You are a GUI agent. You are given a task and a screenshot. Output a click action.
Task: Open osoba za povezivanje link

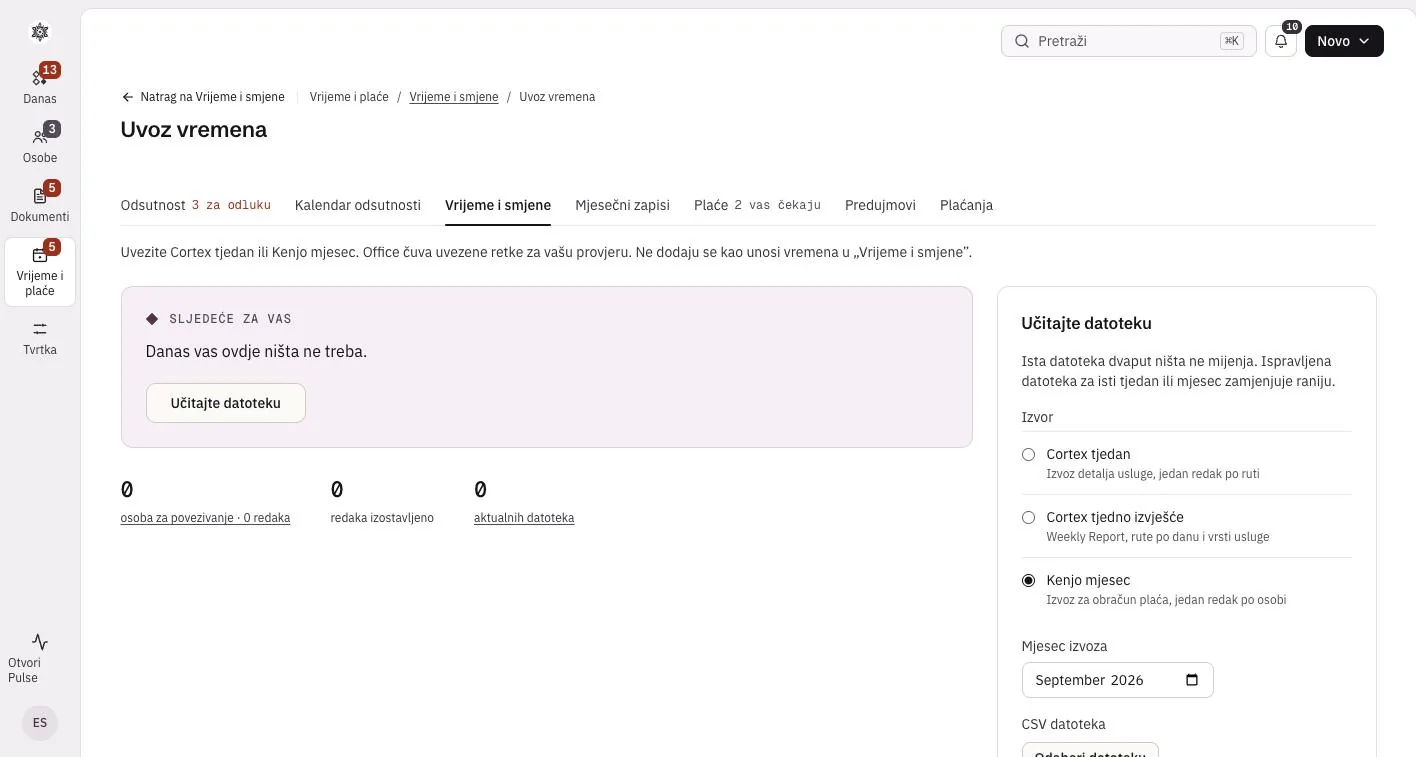click(205, 518)
